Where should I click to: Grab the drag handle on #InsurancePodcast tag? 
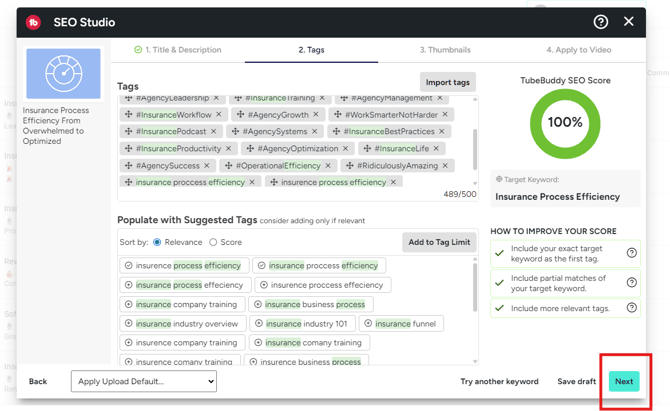pyautogui.click(x=128, y=132)
